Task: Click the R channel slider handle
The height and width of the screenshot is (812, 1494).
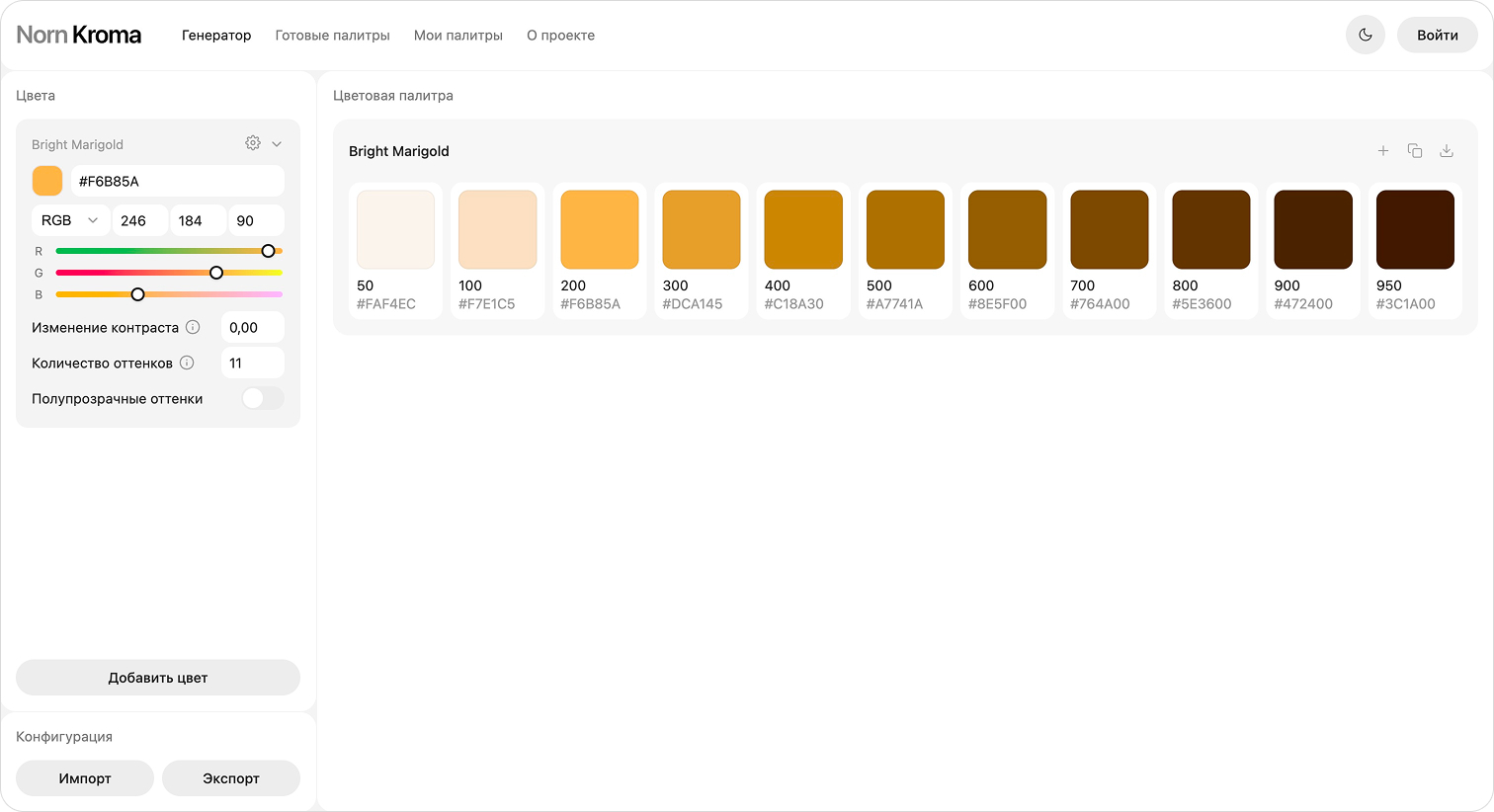Action: click(268, 251)
